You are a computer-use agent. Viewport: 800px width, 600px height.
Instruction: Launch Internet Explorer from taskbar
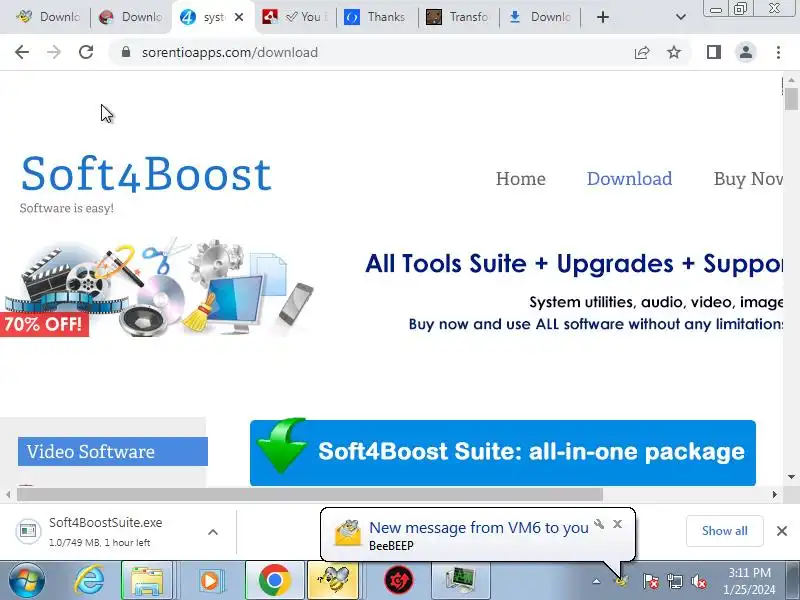(89, 581)
